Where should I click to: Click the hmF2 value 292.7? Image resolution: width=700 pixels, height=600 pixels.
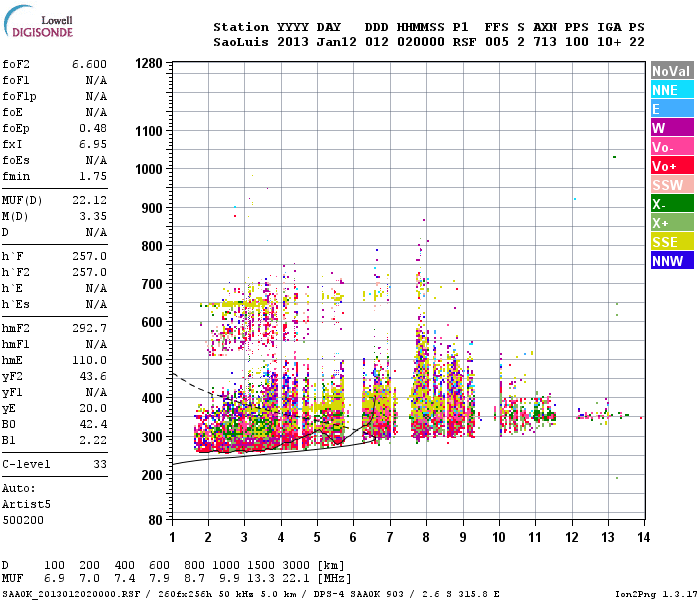(89, 328)
